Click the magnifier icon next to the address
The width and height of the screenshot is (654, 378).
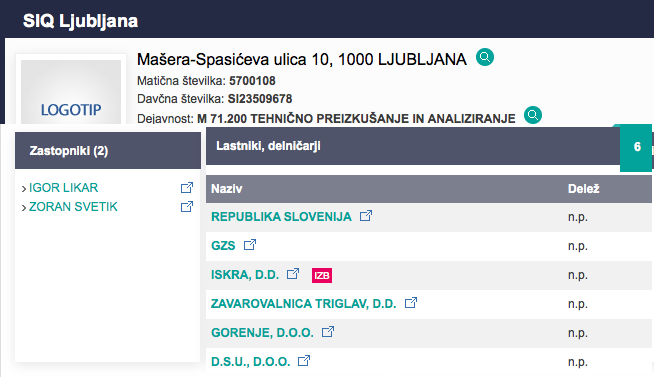[x=485, y=57]
